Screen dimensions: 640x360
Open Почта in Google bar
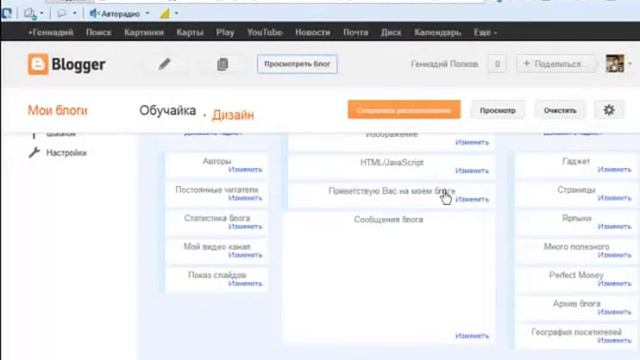point(356,33)
